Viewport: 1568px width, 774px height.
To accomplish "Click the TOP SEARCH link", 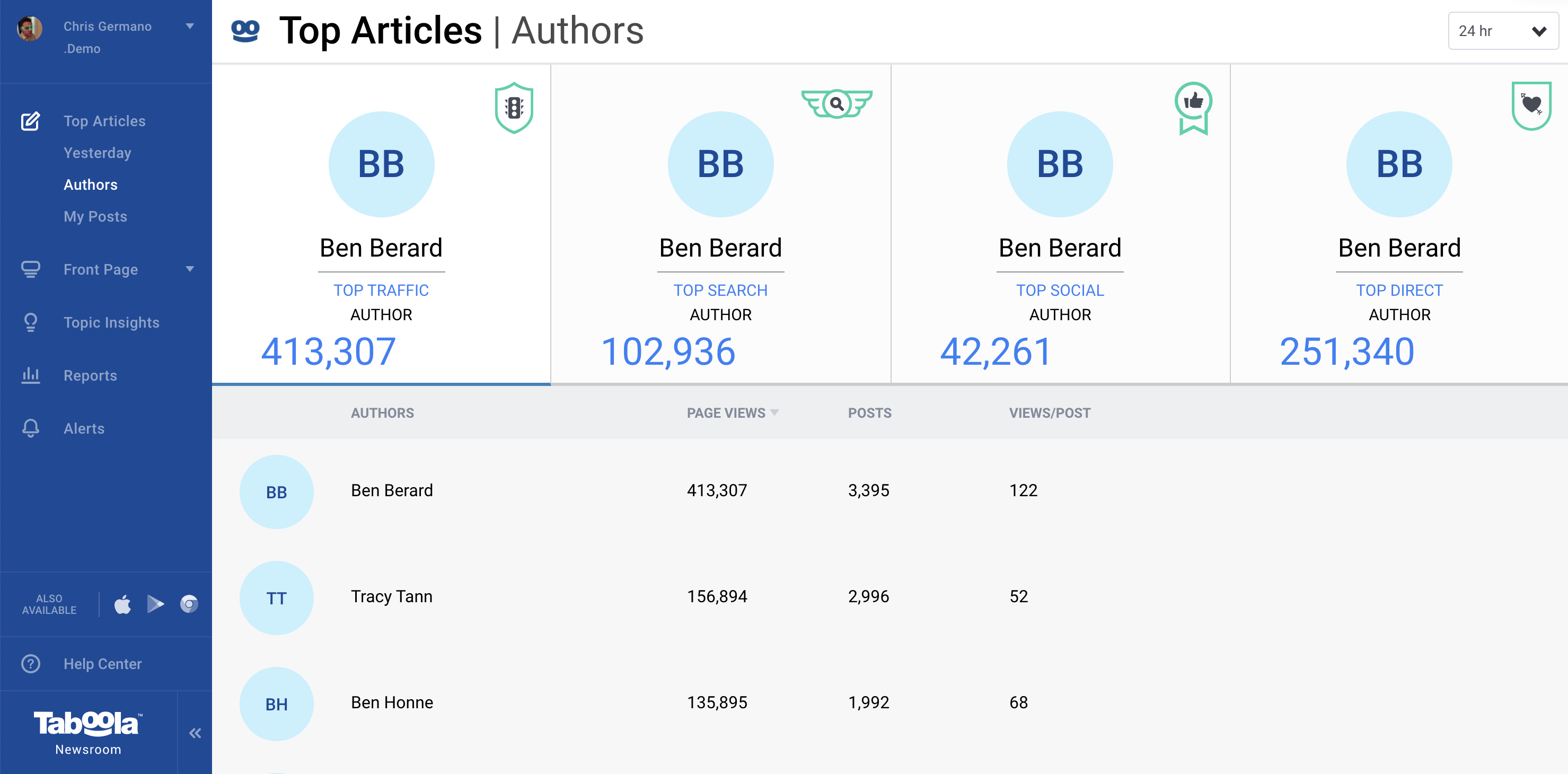I will (x=721, y=291).
